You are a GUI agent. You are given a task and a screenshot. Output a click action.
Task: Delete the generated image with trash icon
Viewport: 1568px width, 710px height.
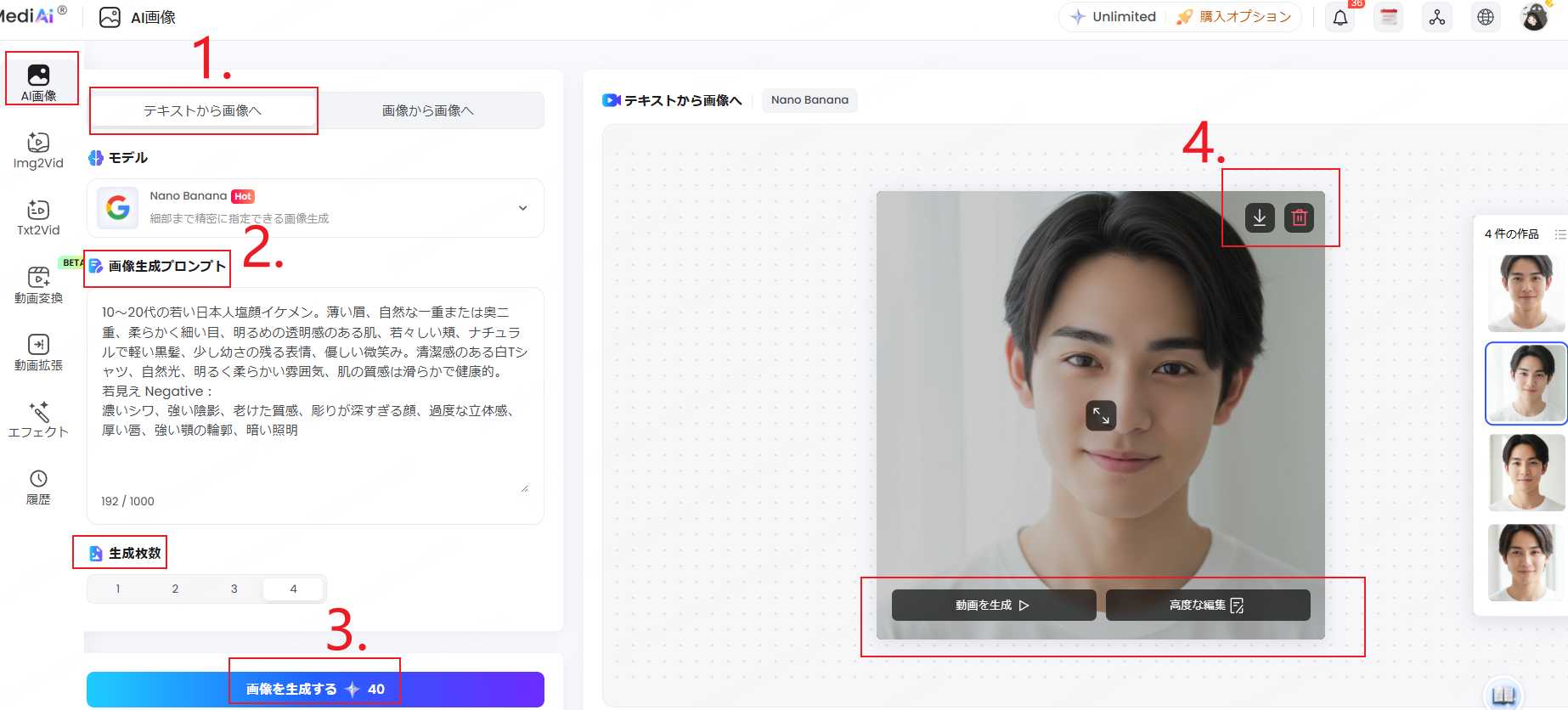point(1299,217)
